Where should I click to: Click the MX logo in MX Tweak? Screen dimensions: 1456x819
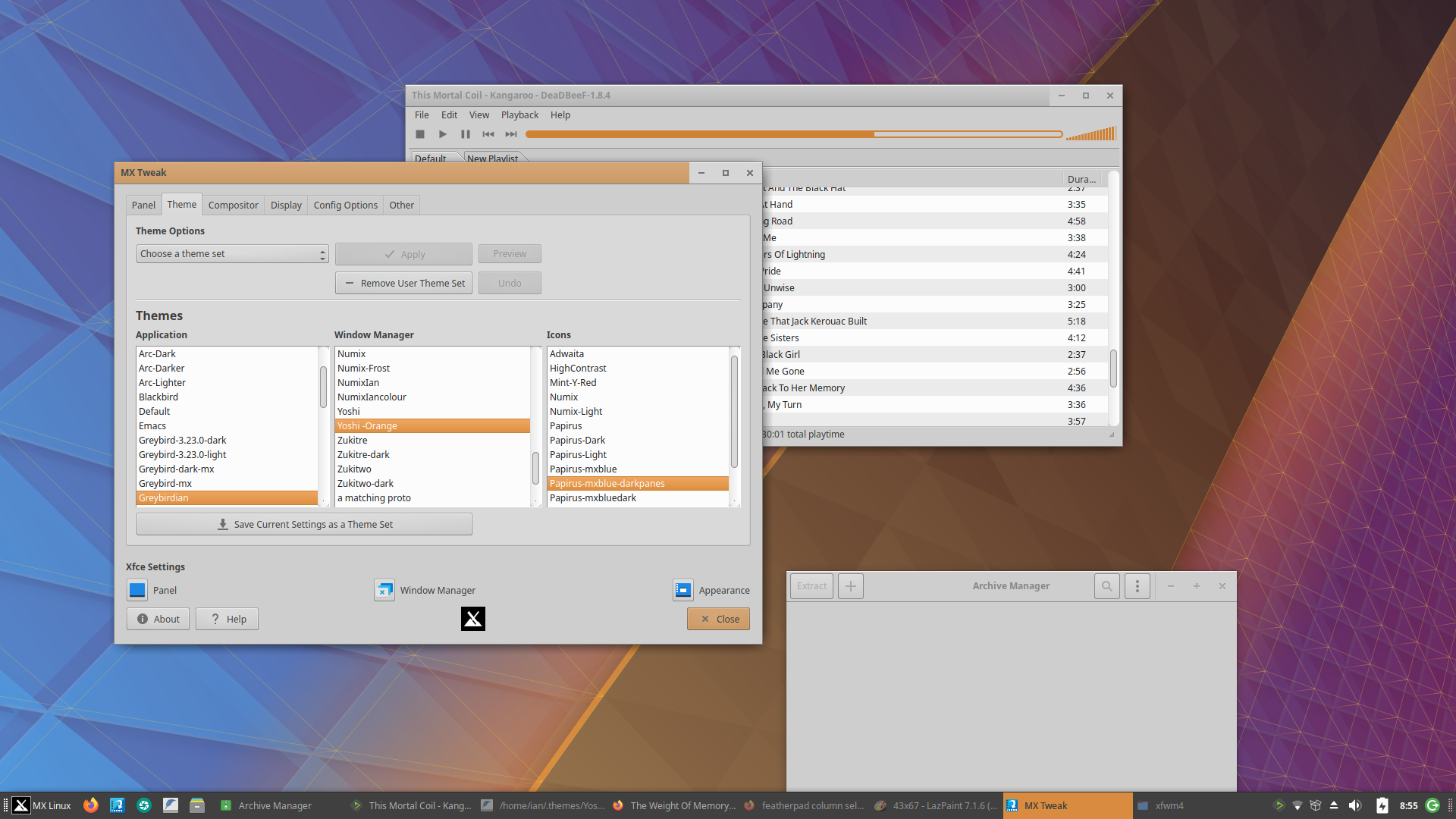(473, 619)
